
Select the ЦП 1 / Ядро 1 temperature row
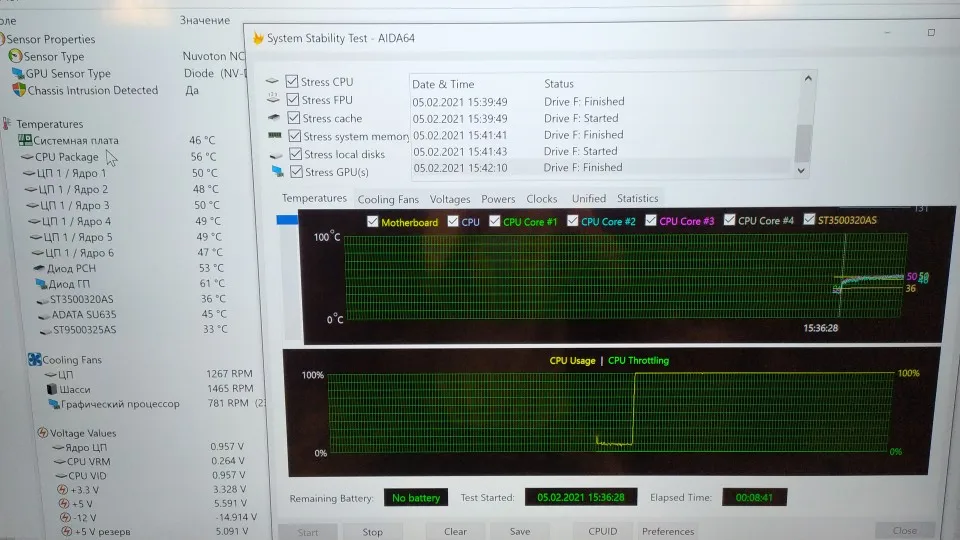tap(122, 173)
